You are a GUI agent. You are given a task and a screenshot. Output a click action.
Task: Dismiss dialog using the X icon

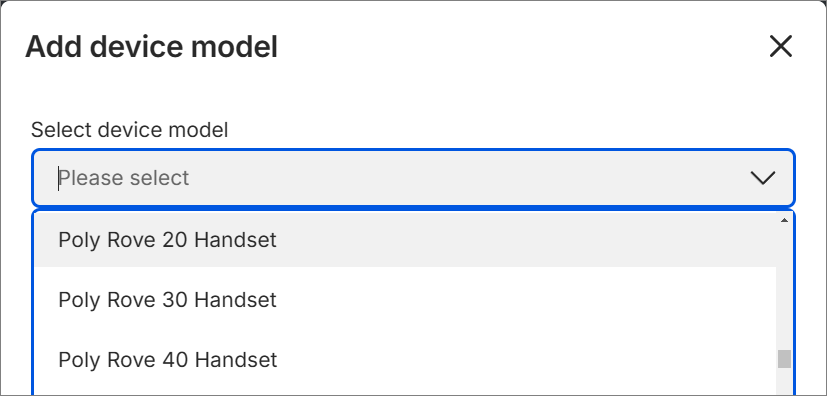(781, 46)
